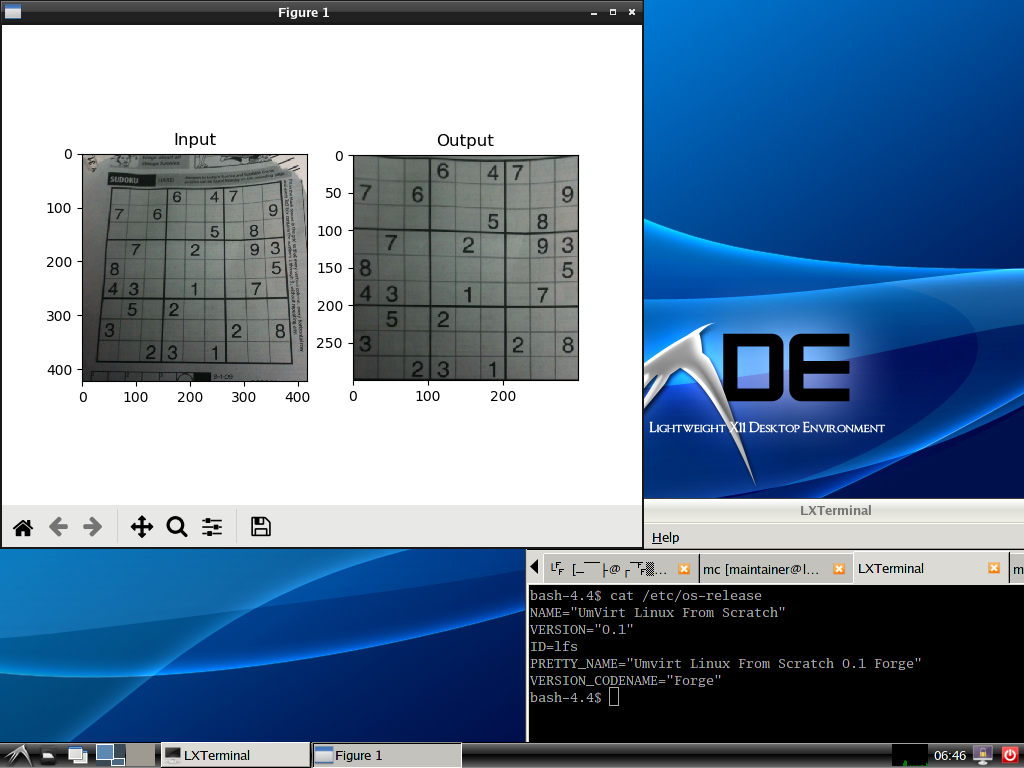Click the Output sudoku image
The height and width of the screenshot is (768, 1024).
[465, 268]
